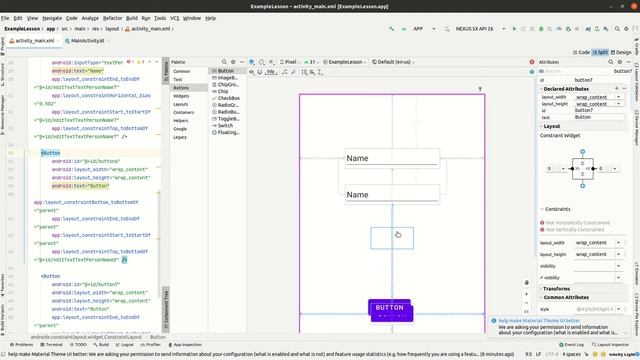This screenshot has width=640, height=360.
Task: Open API level 31 dropdown
Action: pyautogui.click(x=312, y=62)
